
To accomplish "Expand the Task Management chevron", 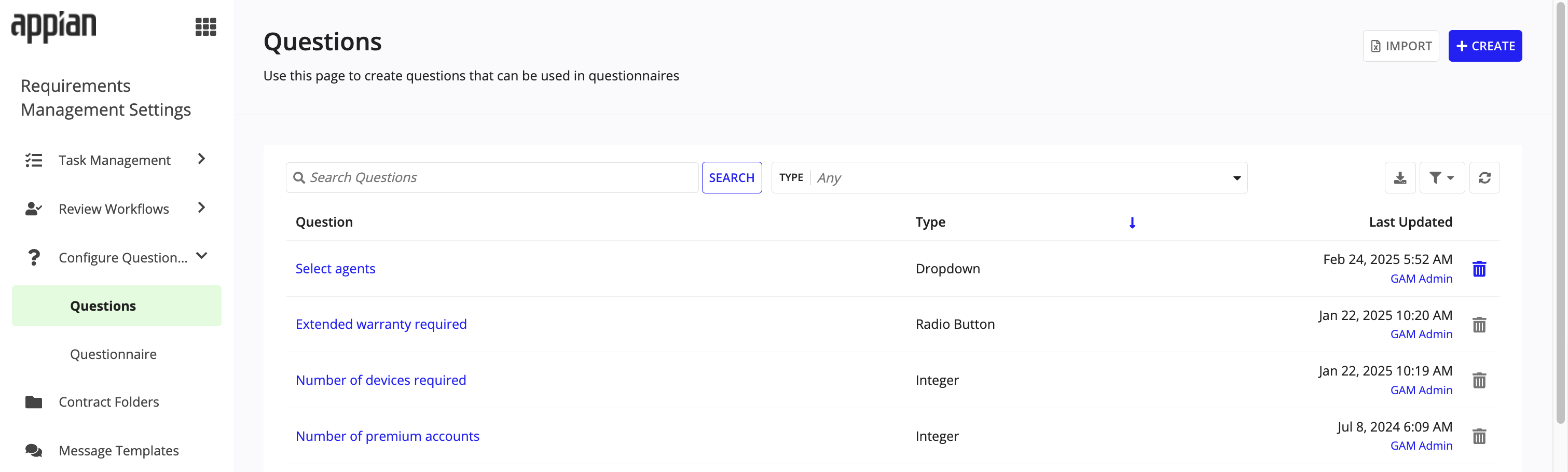I will 201,159.
